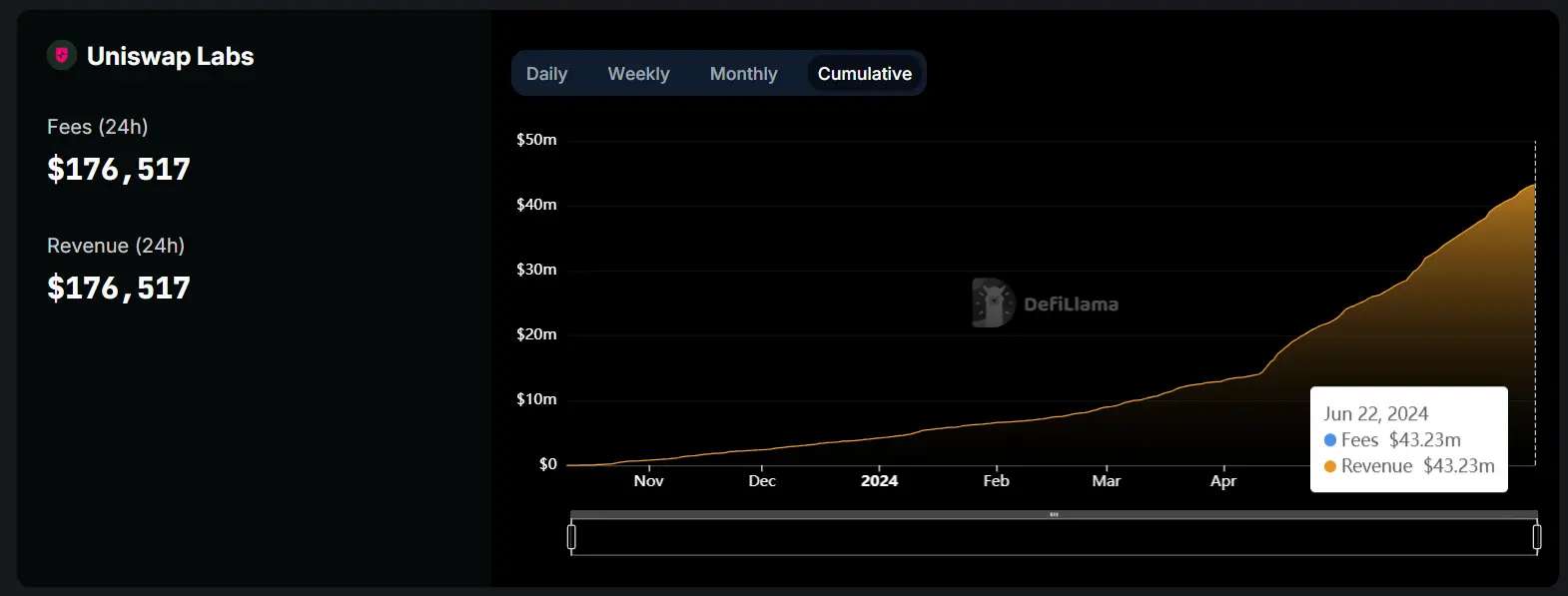Click the Jun 22, 2024 tooltip date

pos(1375,414)
